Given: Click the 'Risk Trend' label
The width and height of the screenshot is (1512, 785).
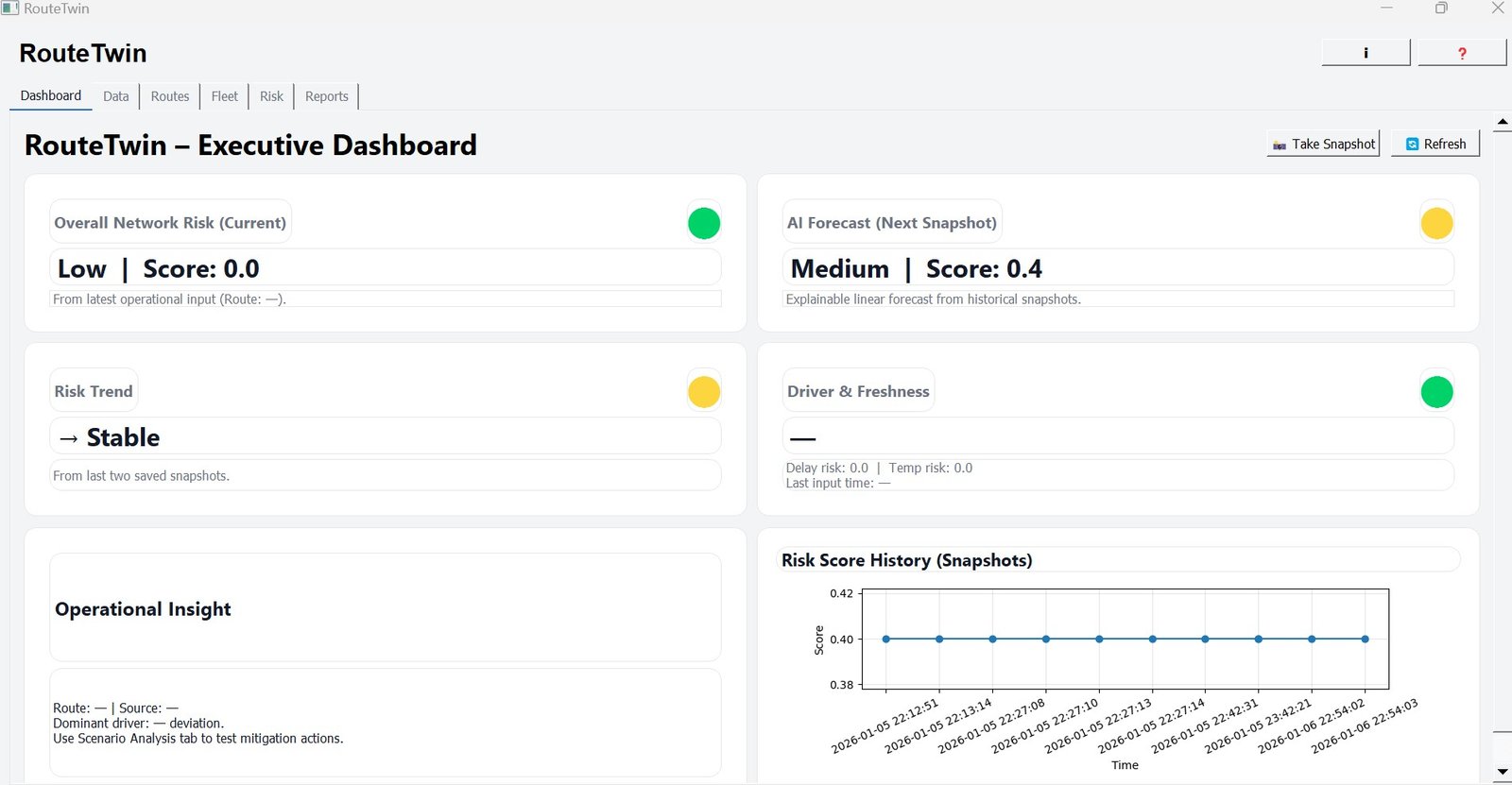Looking at the screenshot, I should click(x=94, y=391).
